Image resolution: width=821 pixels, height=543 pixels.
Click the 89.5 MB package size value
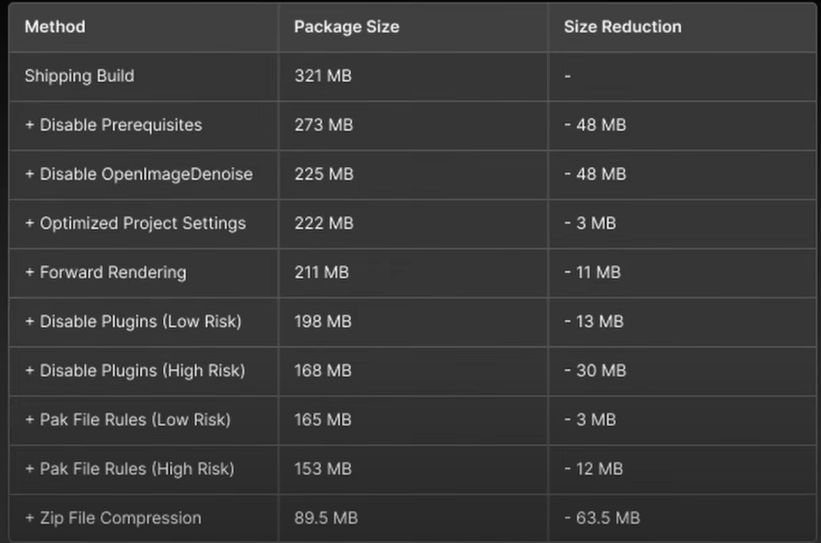(x=326, y=518)
